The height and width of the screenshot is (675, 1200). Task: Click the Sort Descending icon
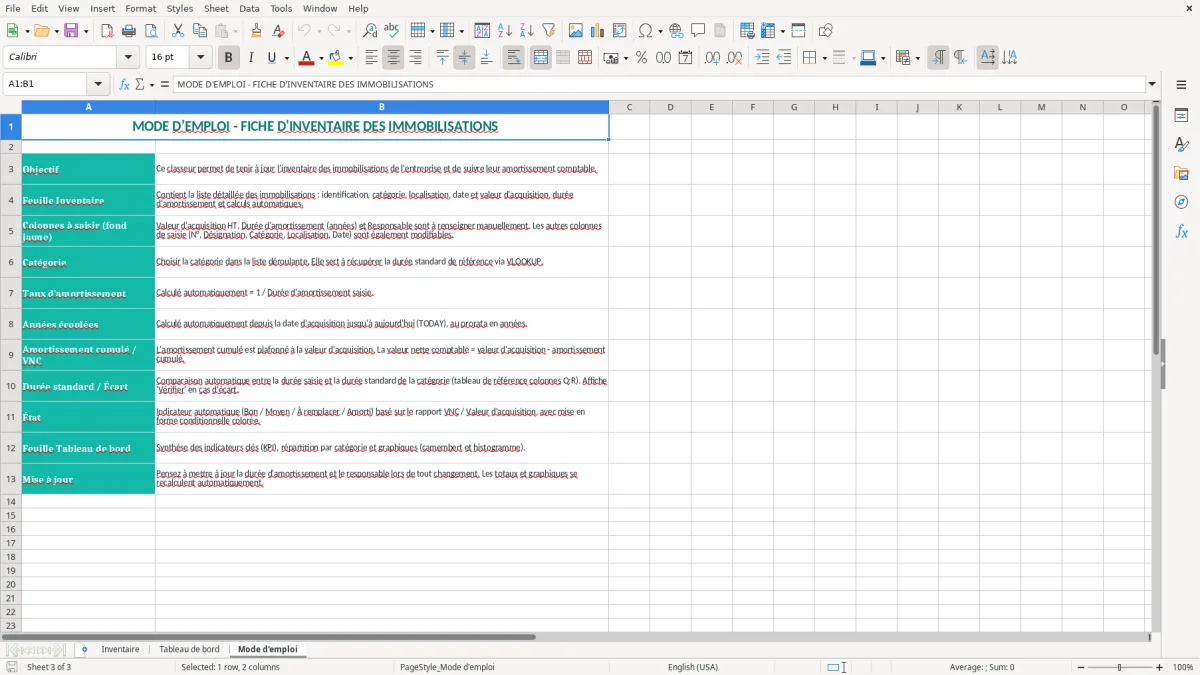527,31
